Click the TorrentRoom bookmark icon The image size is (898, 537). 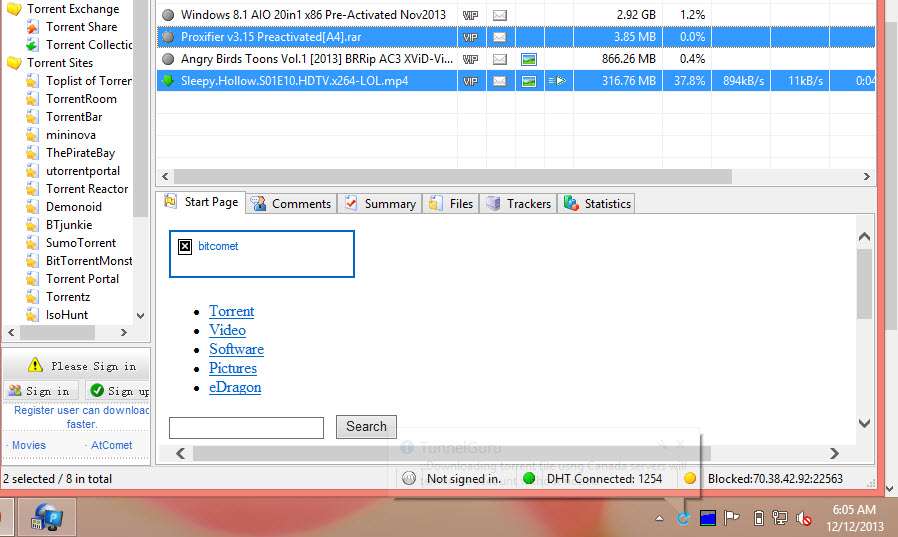coord(33,98)
